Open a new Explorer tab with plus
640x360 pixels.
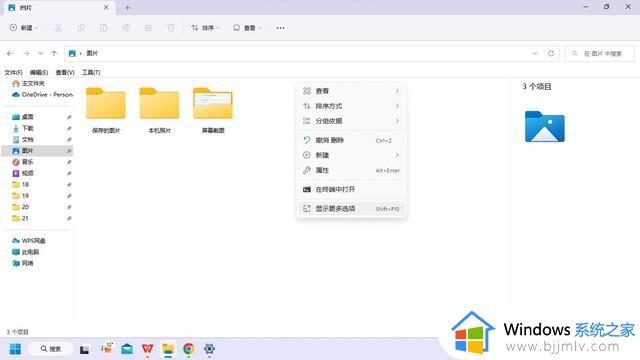tap(127, 7)
